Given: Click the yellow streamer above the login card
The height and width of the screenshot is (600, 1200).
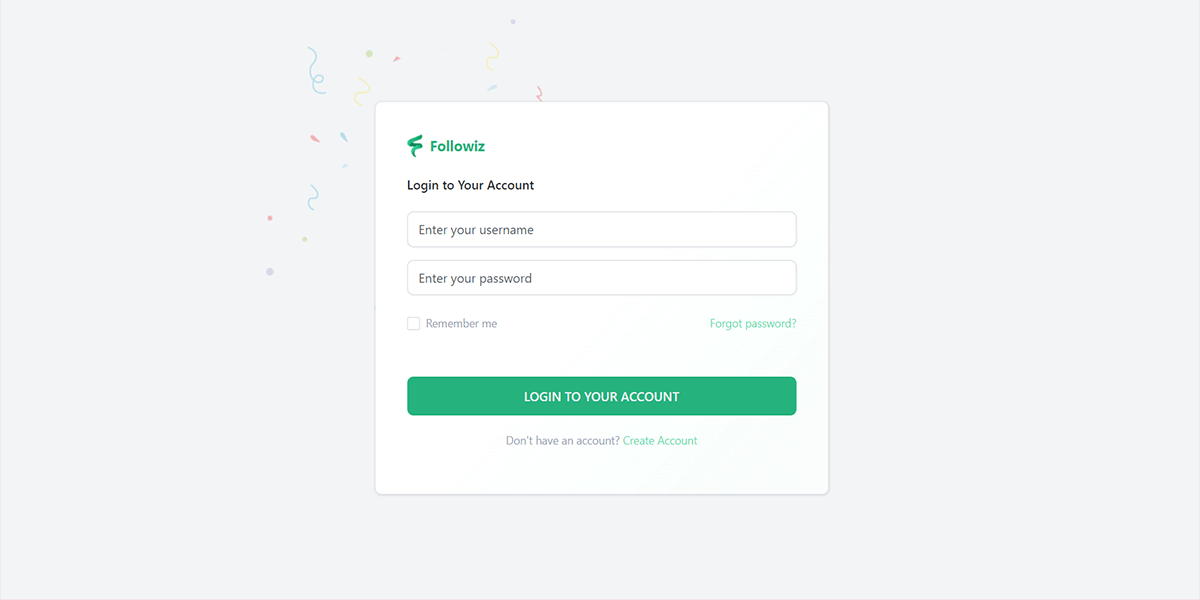Looking at the screenshot, I should point(492,56).
